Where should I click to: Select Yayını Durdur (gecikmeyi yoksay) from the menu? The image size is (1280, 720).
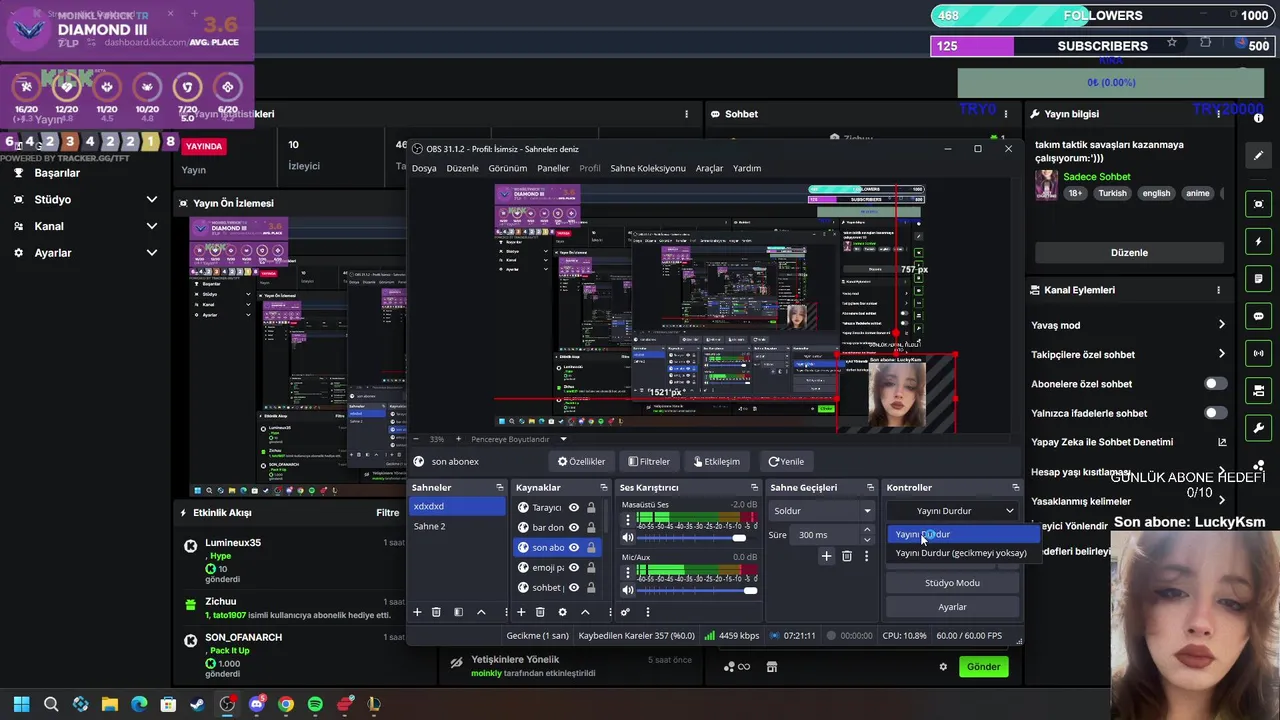pos(961,553)
